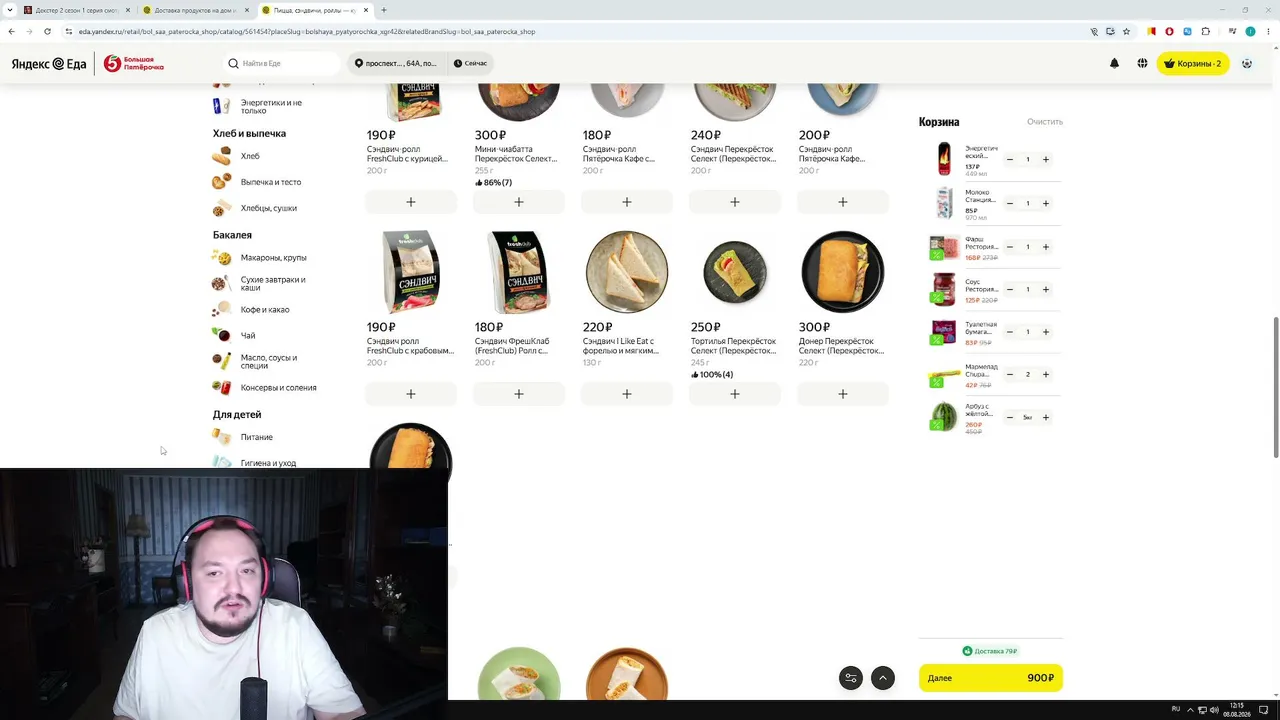Add 180₽ Сэндвич-ролл Пятёрочка Кафе to cart

627,202
